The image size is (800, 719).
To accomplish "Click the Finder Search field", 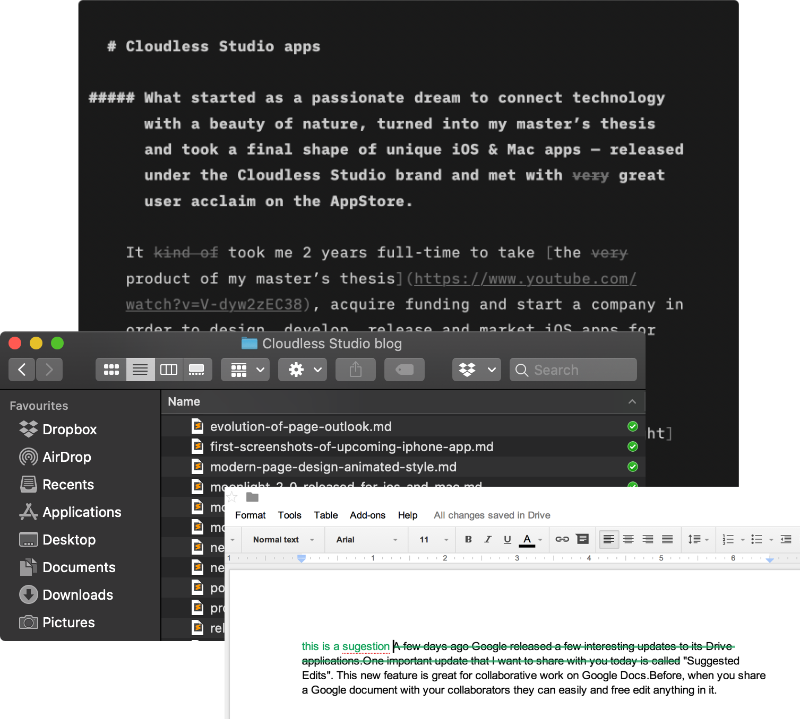I will pos(573,369).
